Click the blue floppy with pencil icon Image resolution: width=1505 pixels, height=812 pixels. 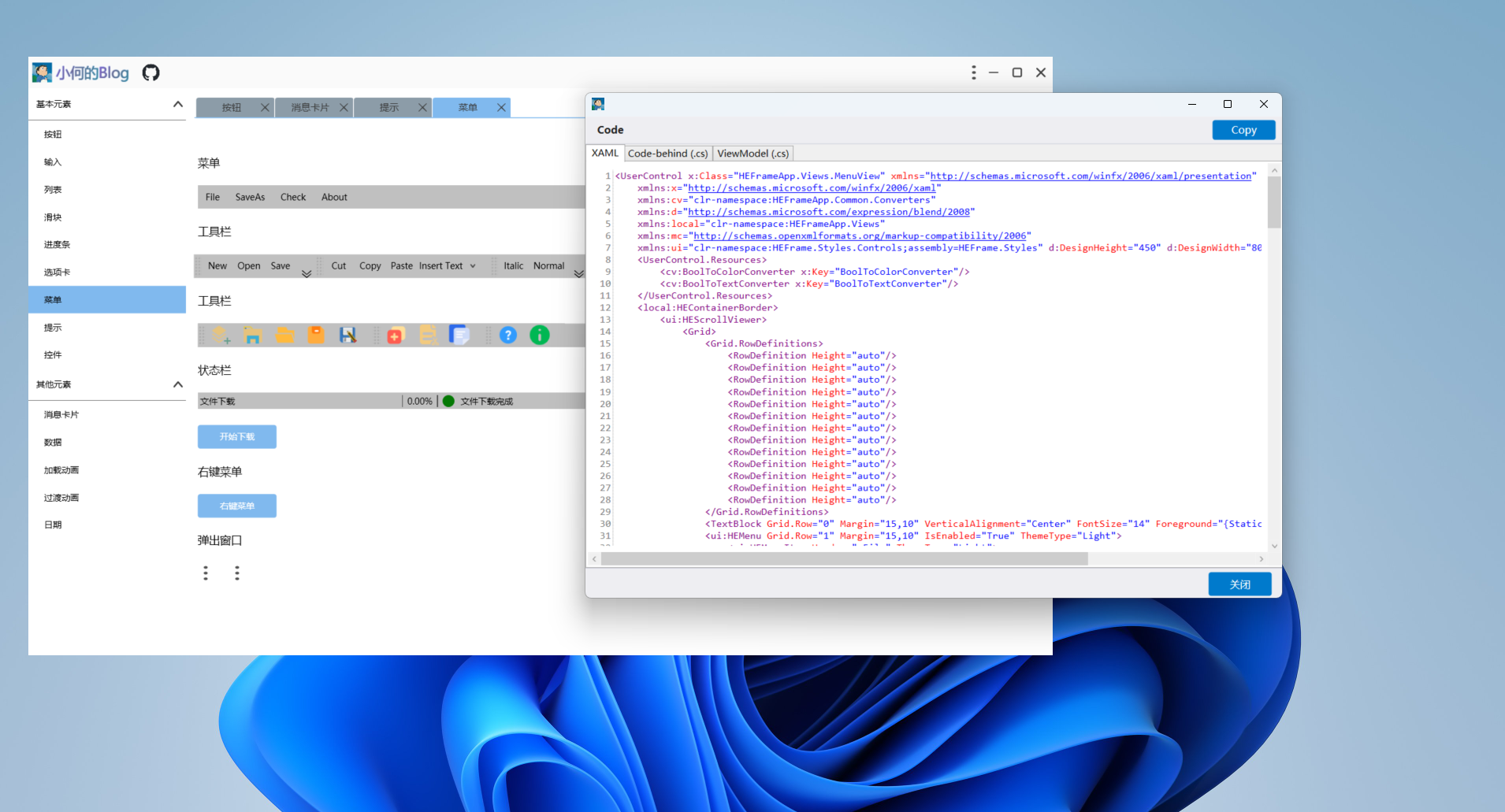(x=347, y=336)
